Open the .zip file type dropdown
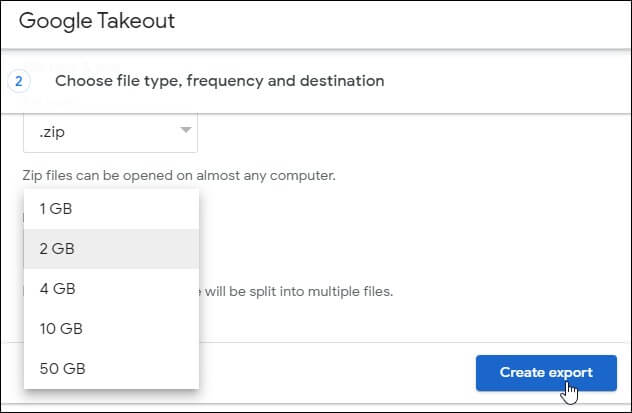 [110, 132]
